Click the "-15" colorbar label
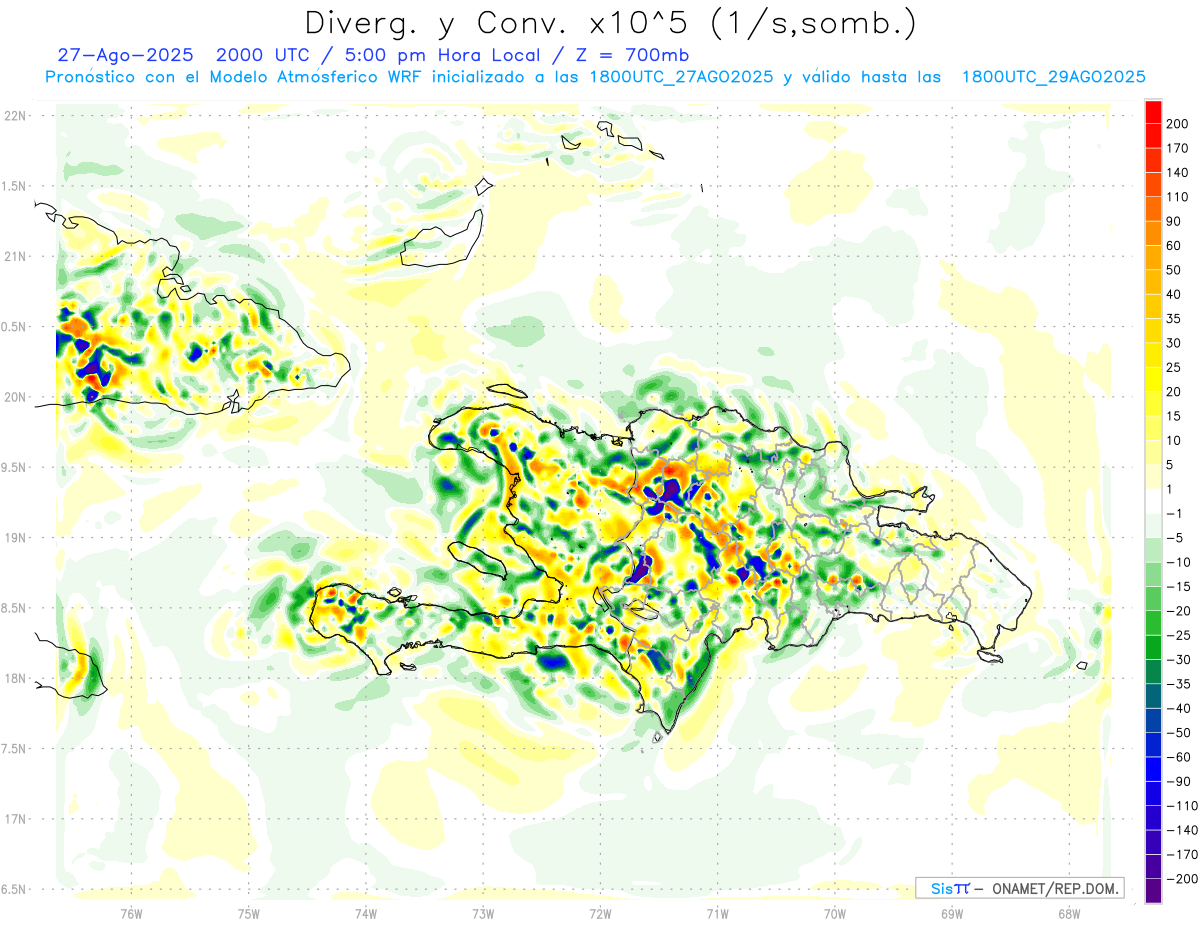Viewport: 1200px width, 927px height. [x=1181, y=586]
